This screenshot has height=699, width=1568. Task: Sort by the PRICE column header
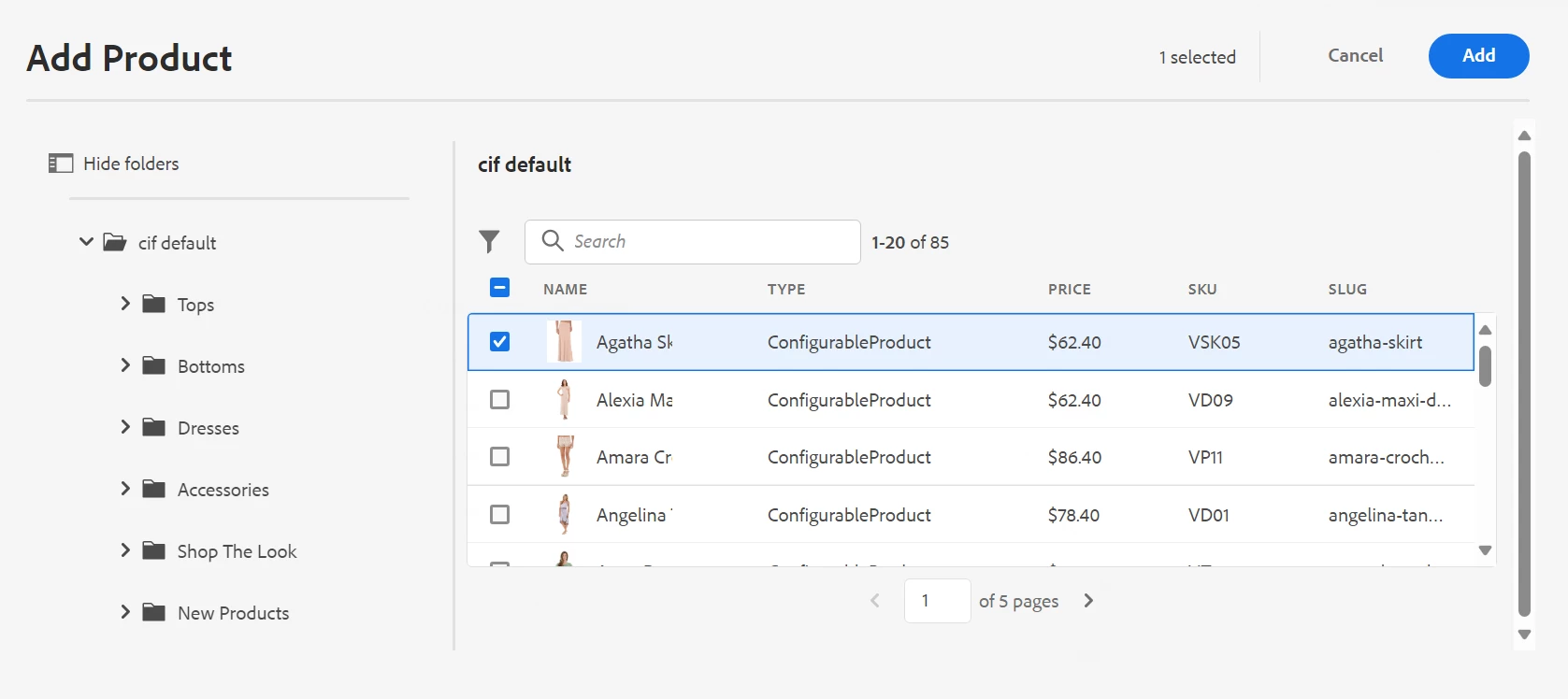pyautogui.click(x=1069, y=290)
